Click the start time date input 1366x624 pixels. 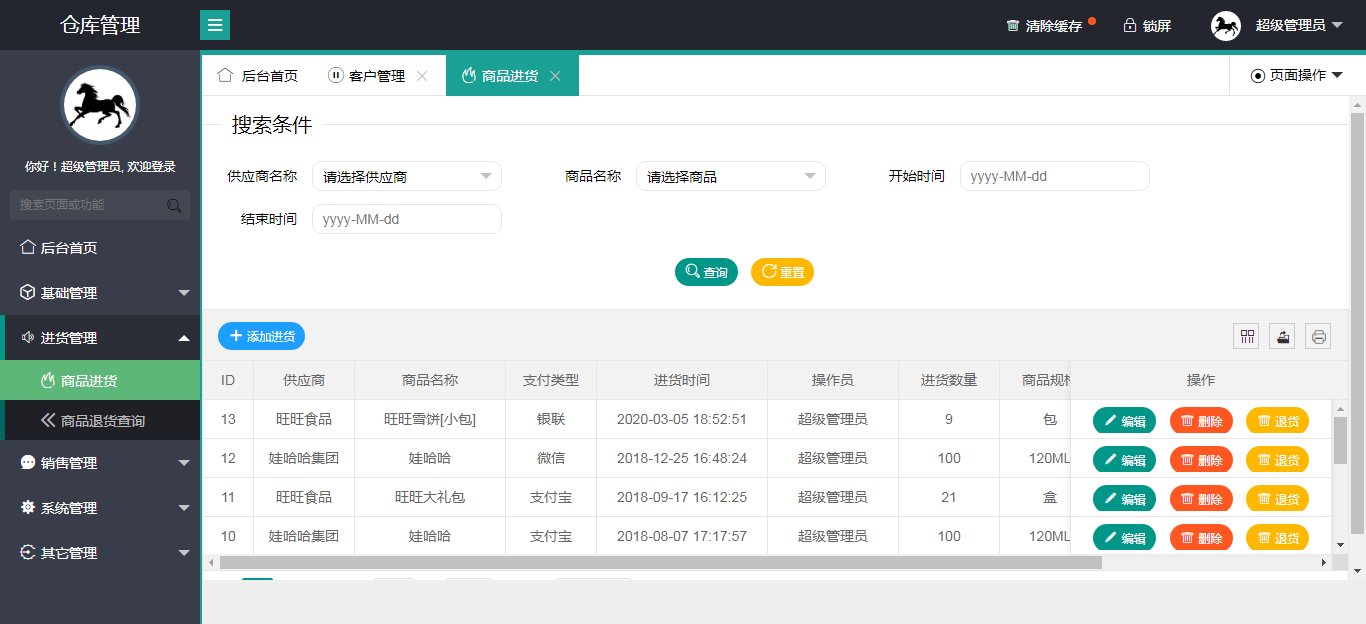pyautogui.click(x=1054, y=177)
